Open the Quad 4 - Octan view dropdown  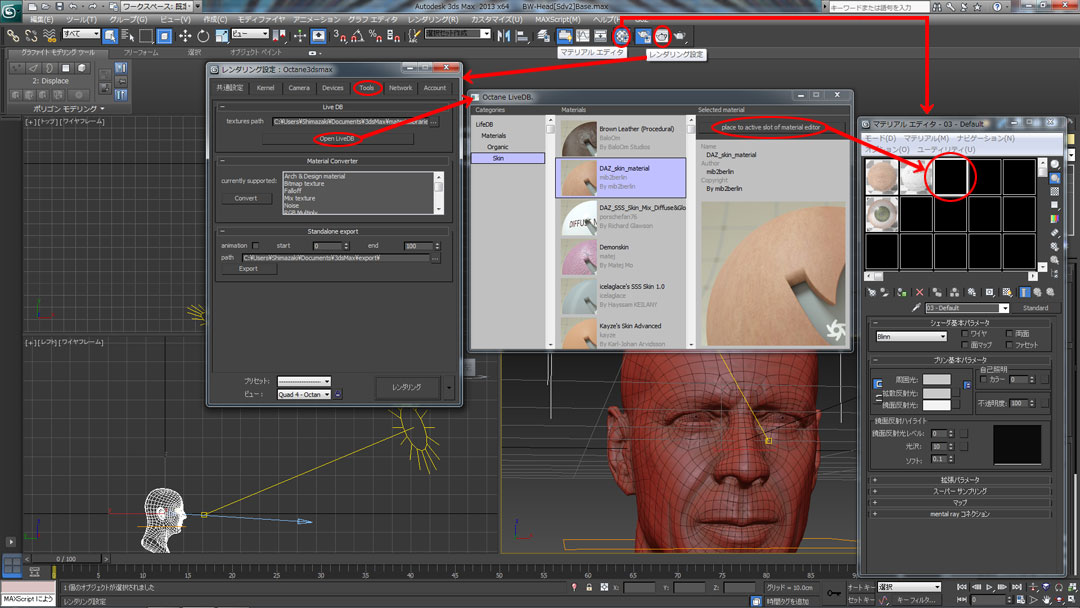(304, 395)
